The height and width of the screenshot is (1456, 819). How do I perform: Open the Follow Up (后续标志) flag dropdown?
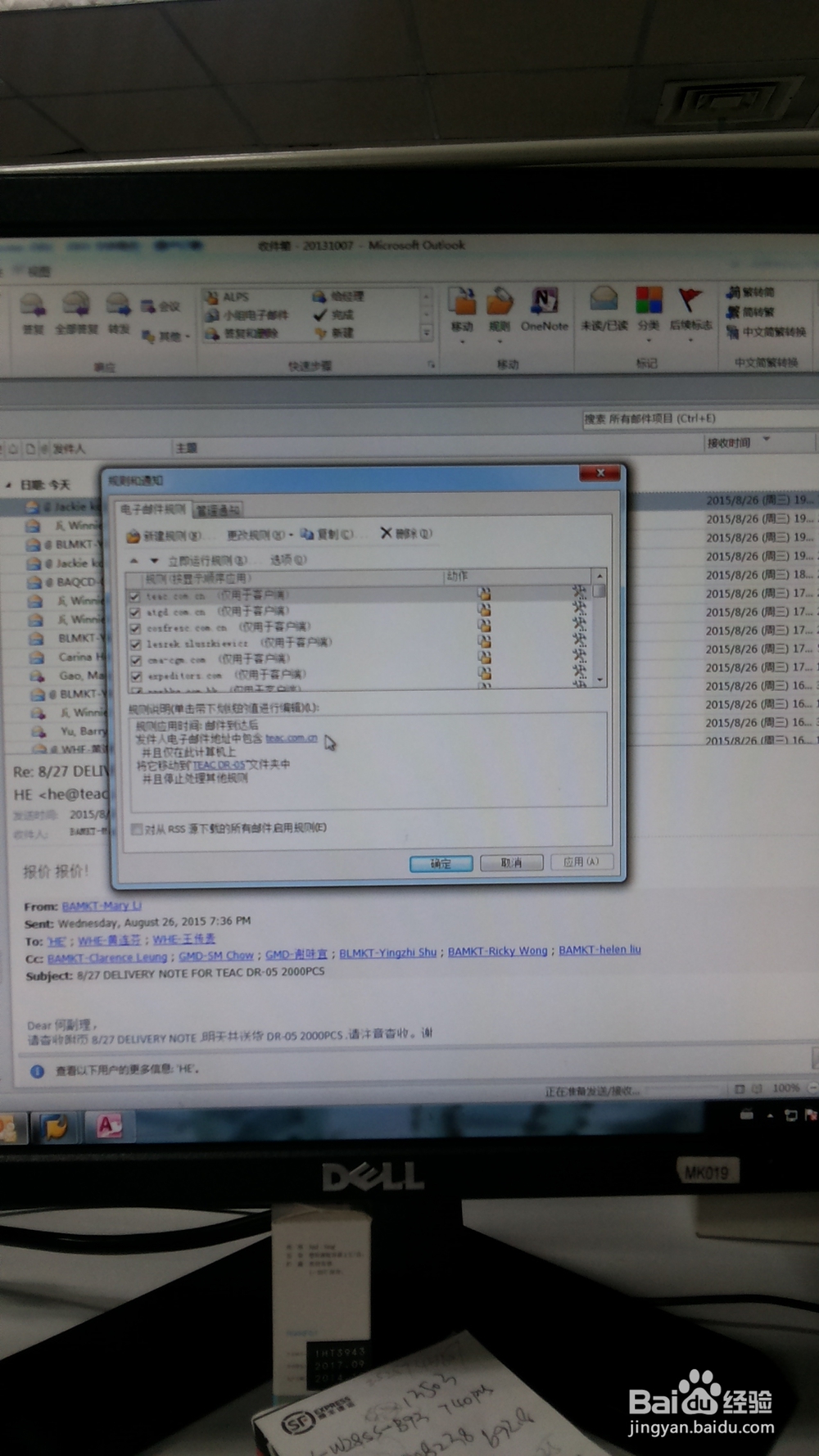click(690, 314)
